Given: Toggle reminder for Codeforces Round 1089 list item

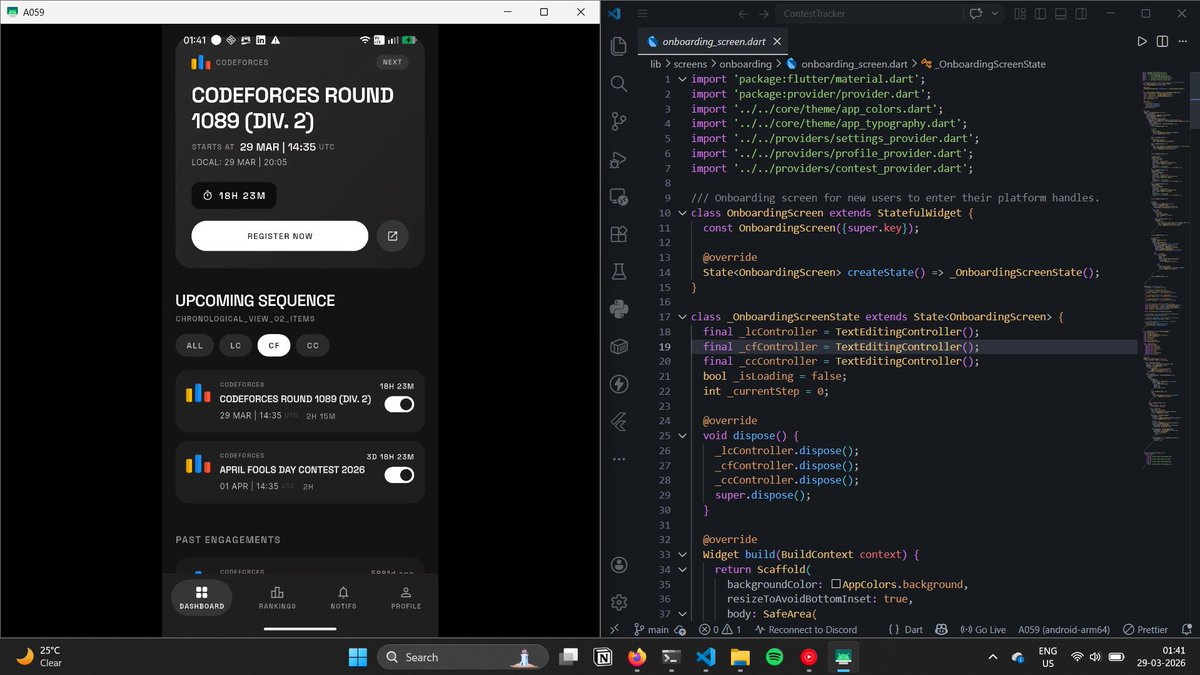Looking at the screenshot, I should (399, 404).
